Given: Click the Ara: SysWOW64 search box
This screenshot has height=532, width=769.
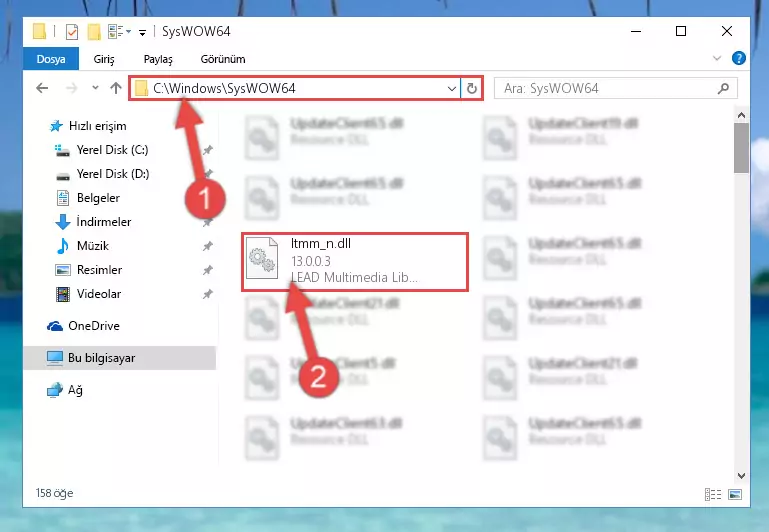Looking at the screenshot, I should tap(615, 89).
